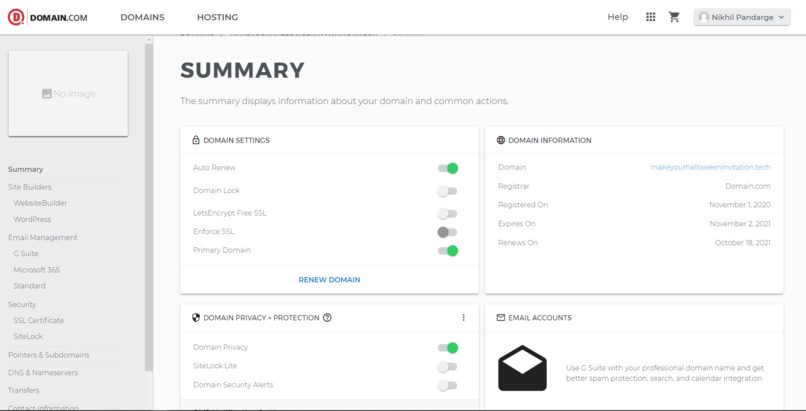Click the envelope icon beside Email Accounts

[501, 317]
